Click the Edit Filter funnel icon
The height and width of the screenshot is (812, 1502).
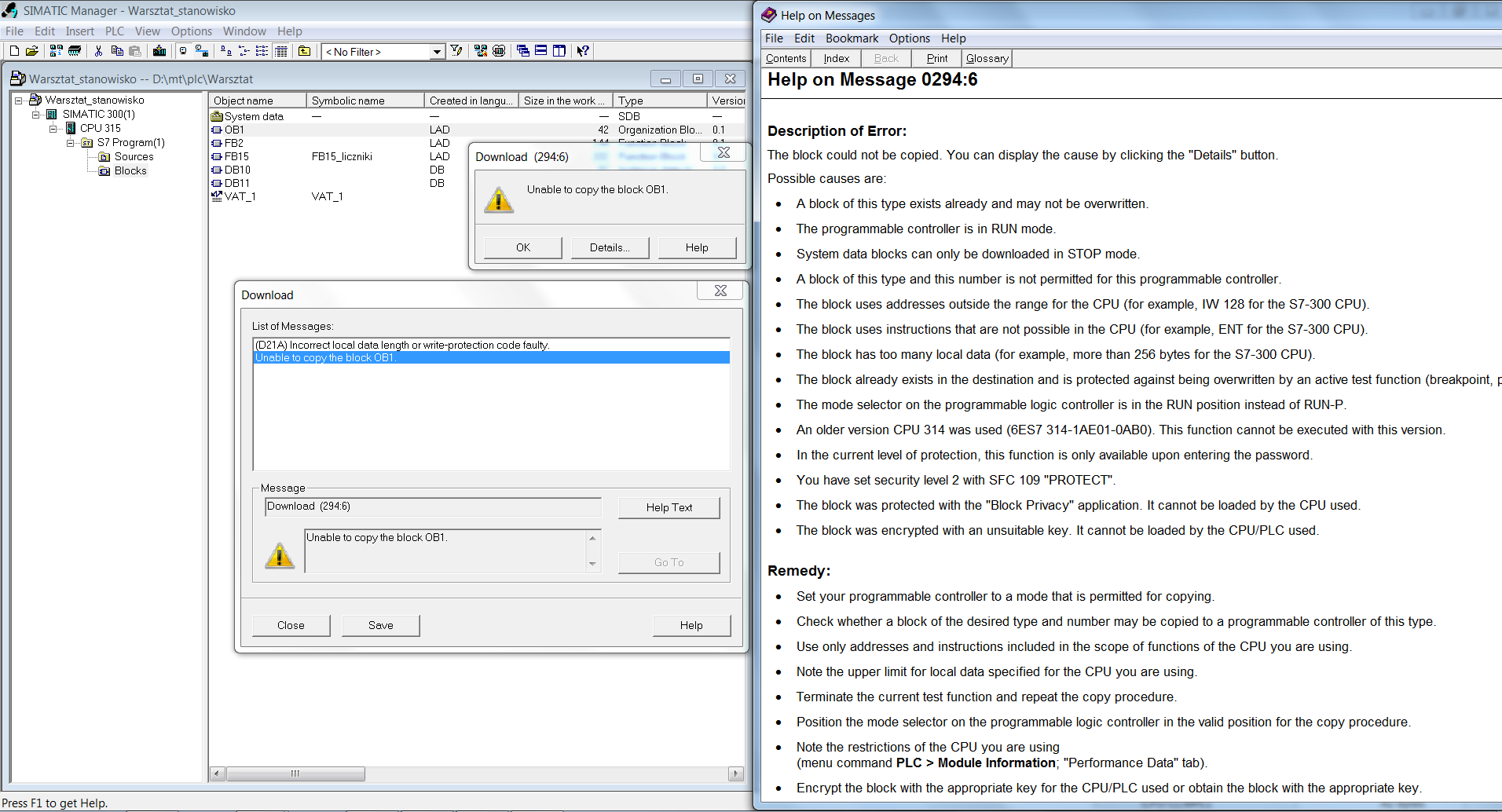coord(456,51)
